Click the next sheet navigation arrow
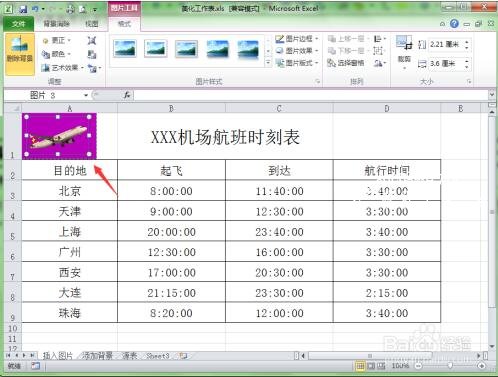 [24, 356]
